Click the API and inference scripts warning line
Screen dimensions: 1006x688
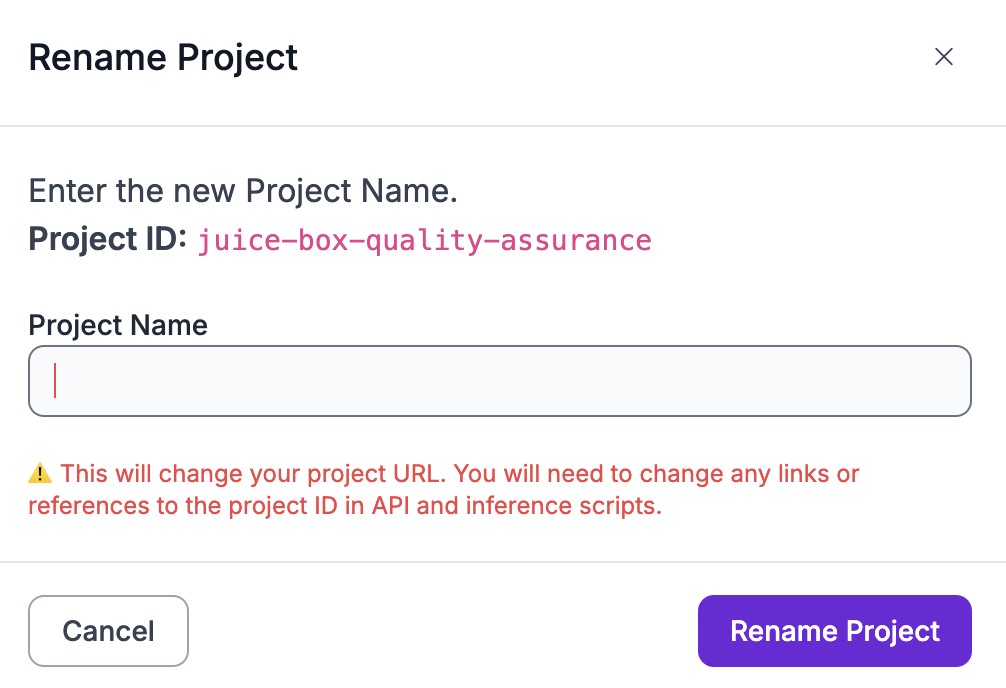point(345,506)
